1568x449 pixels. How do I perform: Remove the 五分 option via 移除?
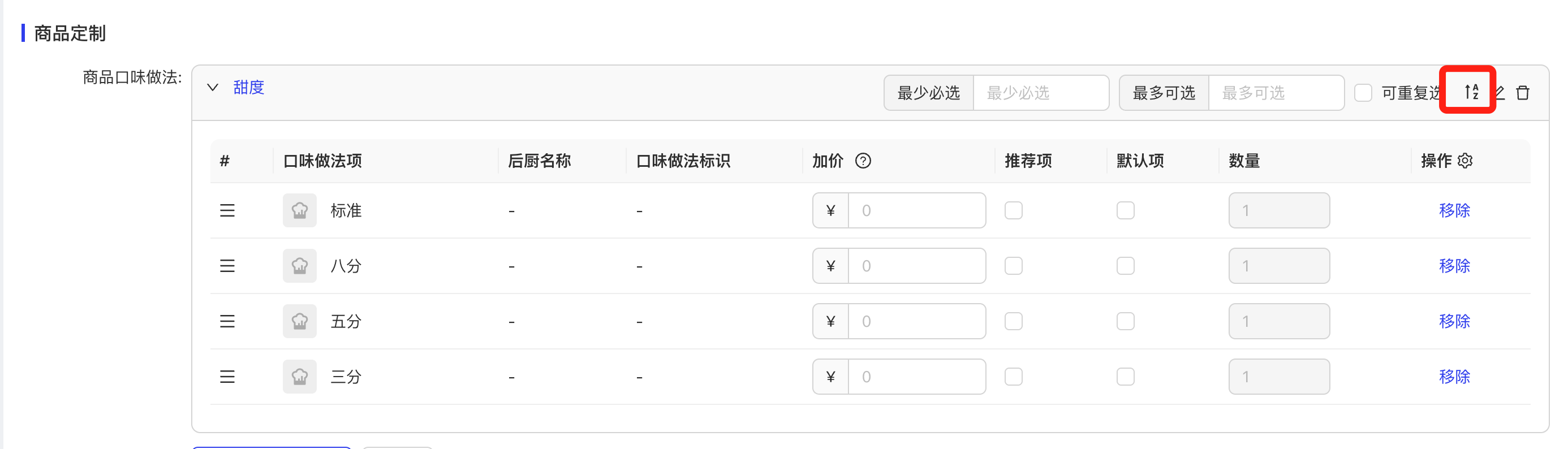[1454, 321]
